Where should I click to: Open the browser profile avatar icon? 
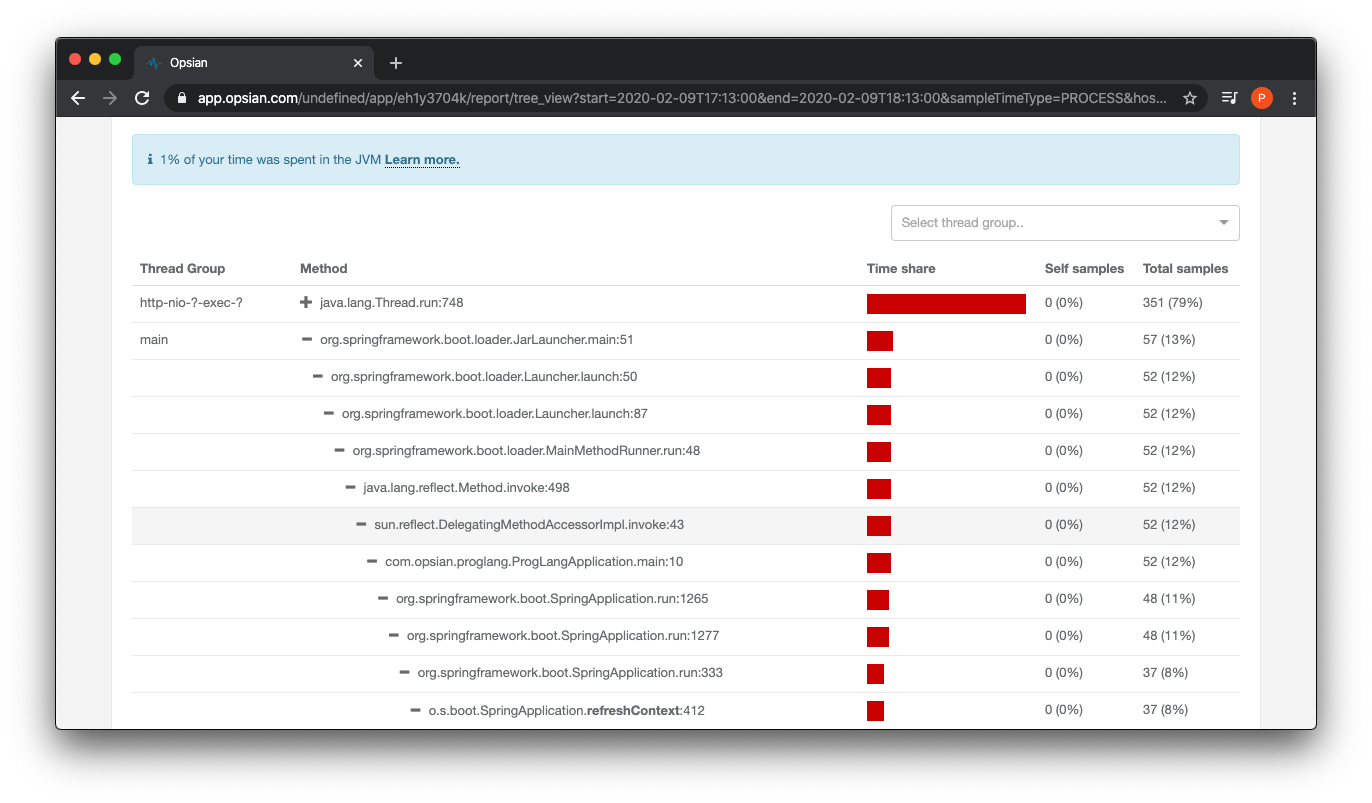[1262, 98]
